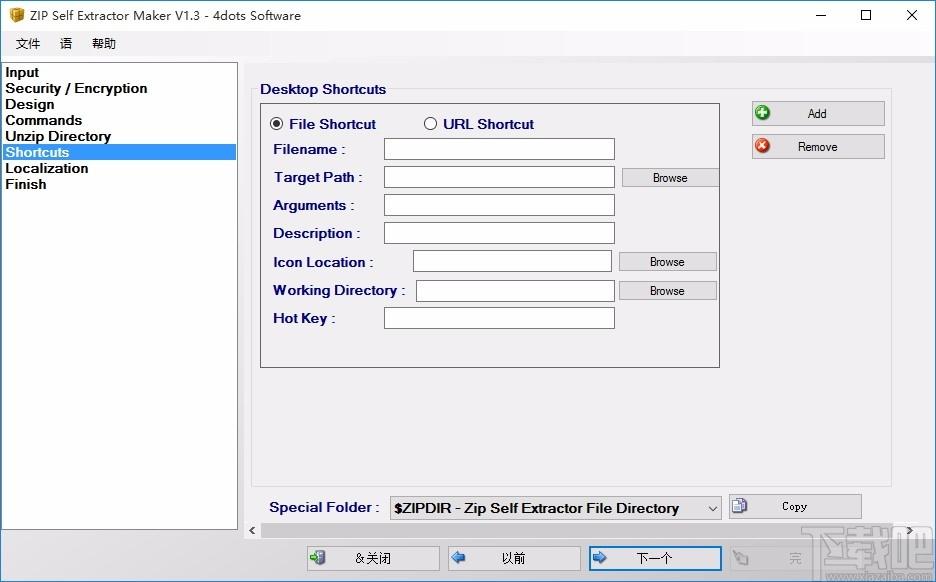Focus the Description input field
The image size is (936, 582).
click(x=499, y=233)
